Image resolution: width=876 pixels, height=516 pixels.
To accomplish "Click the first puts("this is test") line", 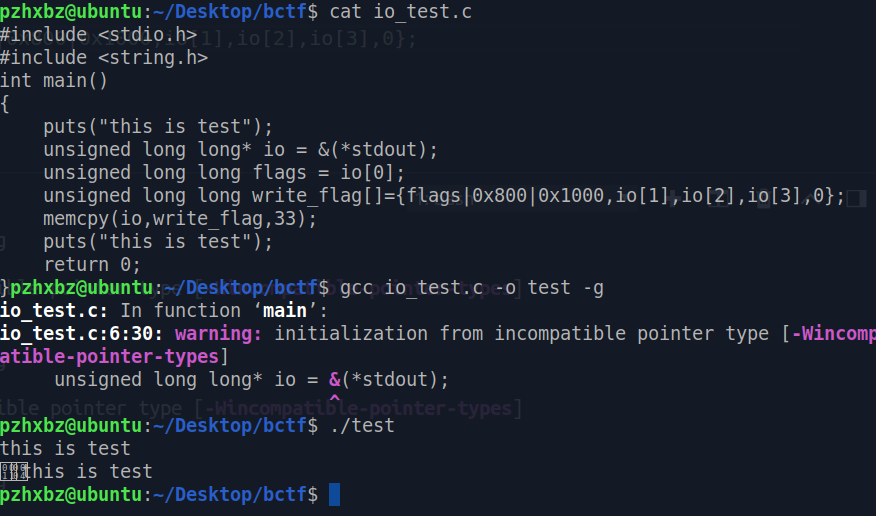I will (x=158, y=127).
